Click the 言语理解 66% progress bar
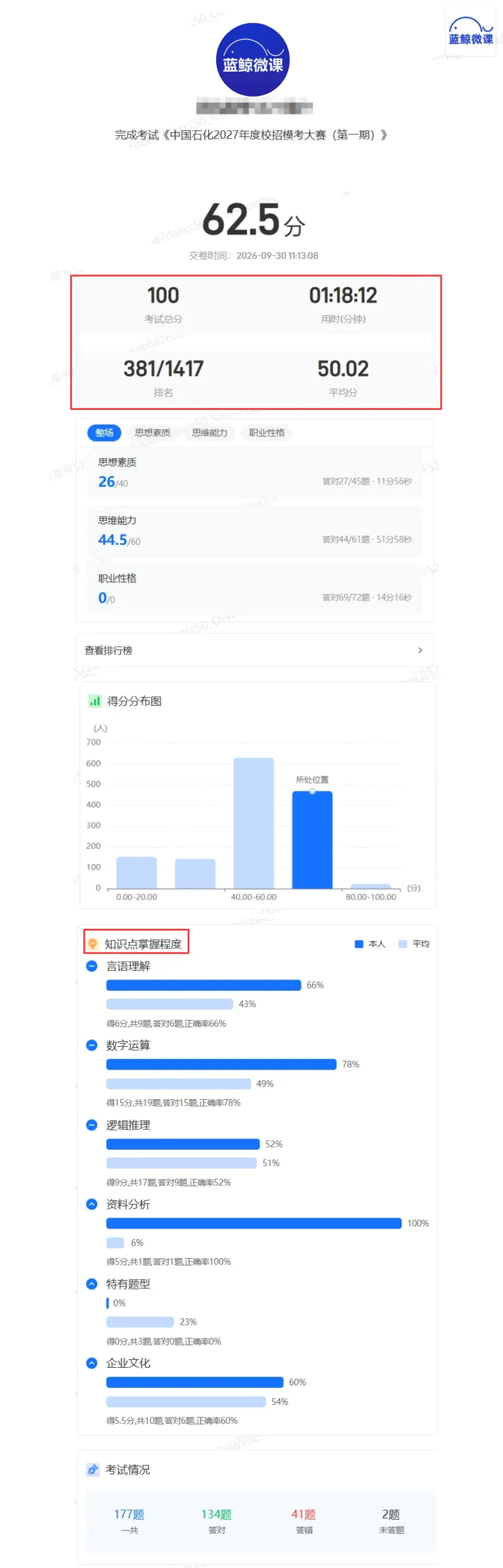This screenshot has height=1568, width=503. [x=203, y=985]
